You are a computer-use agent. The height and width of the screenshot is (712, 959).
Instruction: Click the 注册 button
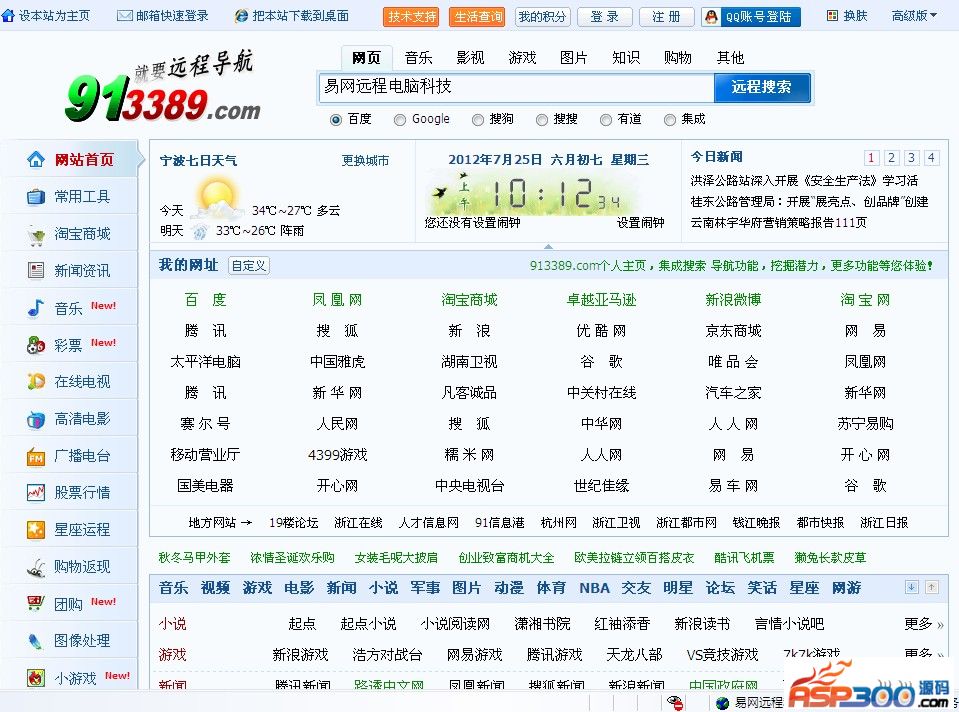point(666,17)
